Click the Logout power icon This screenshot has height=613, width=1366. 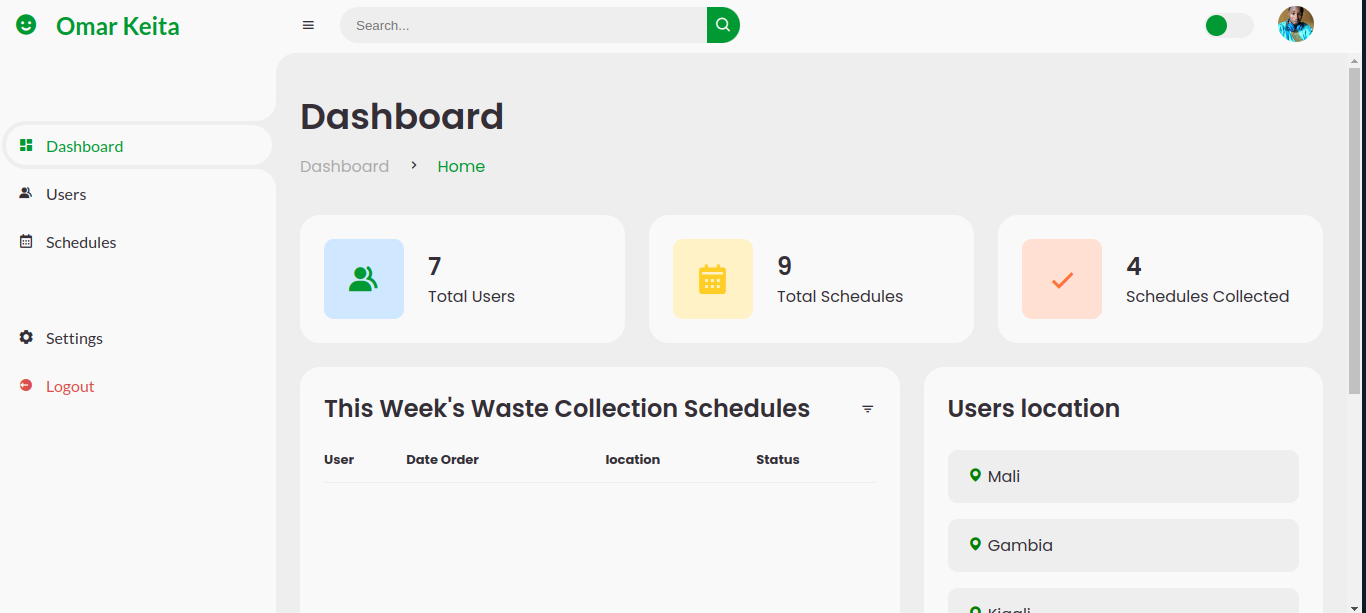click(25, 385)
